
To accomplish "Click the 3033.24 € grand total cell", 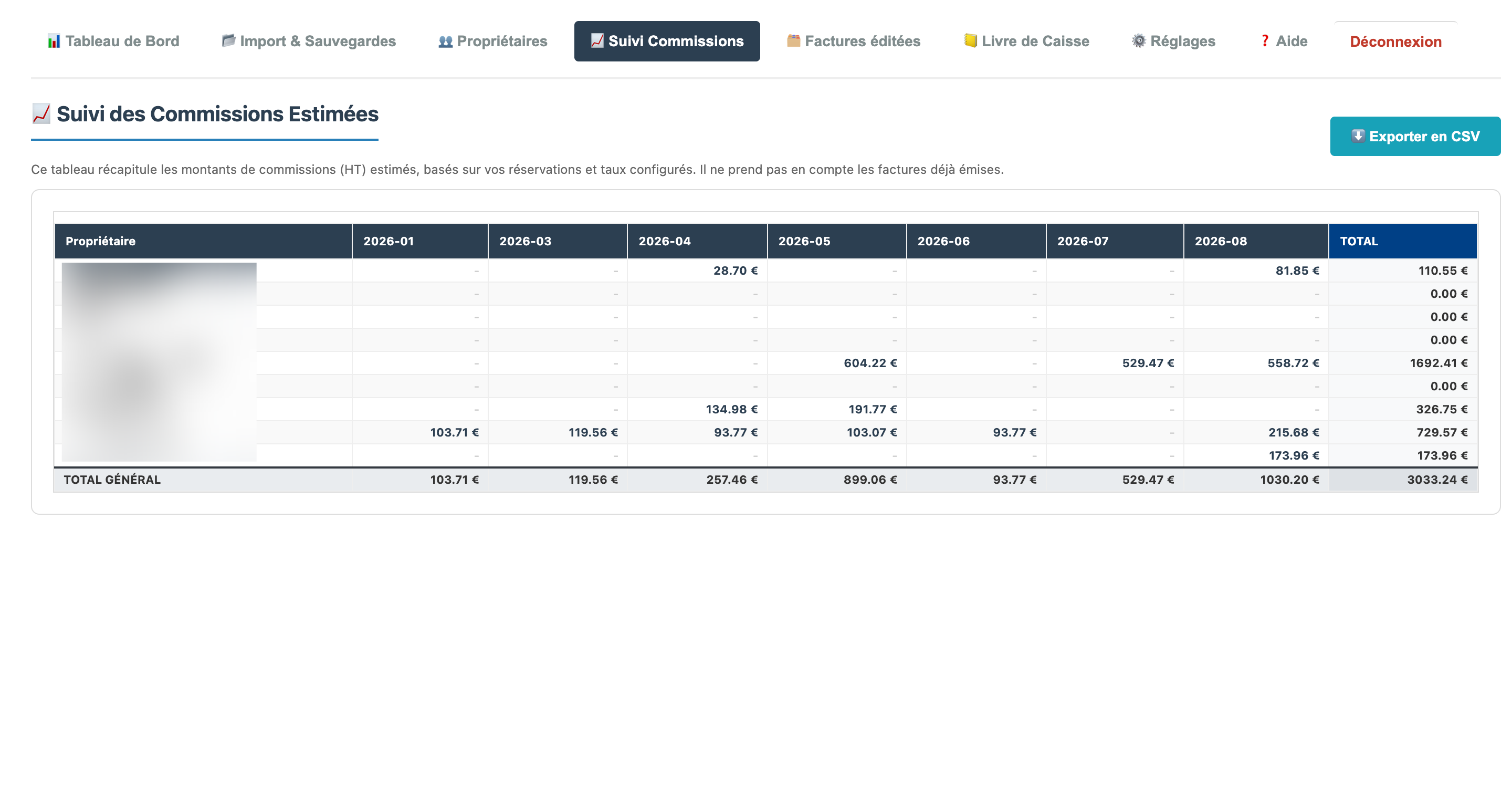I will [1437, 479].
